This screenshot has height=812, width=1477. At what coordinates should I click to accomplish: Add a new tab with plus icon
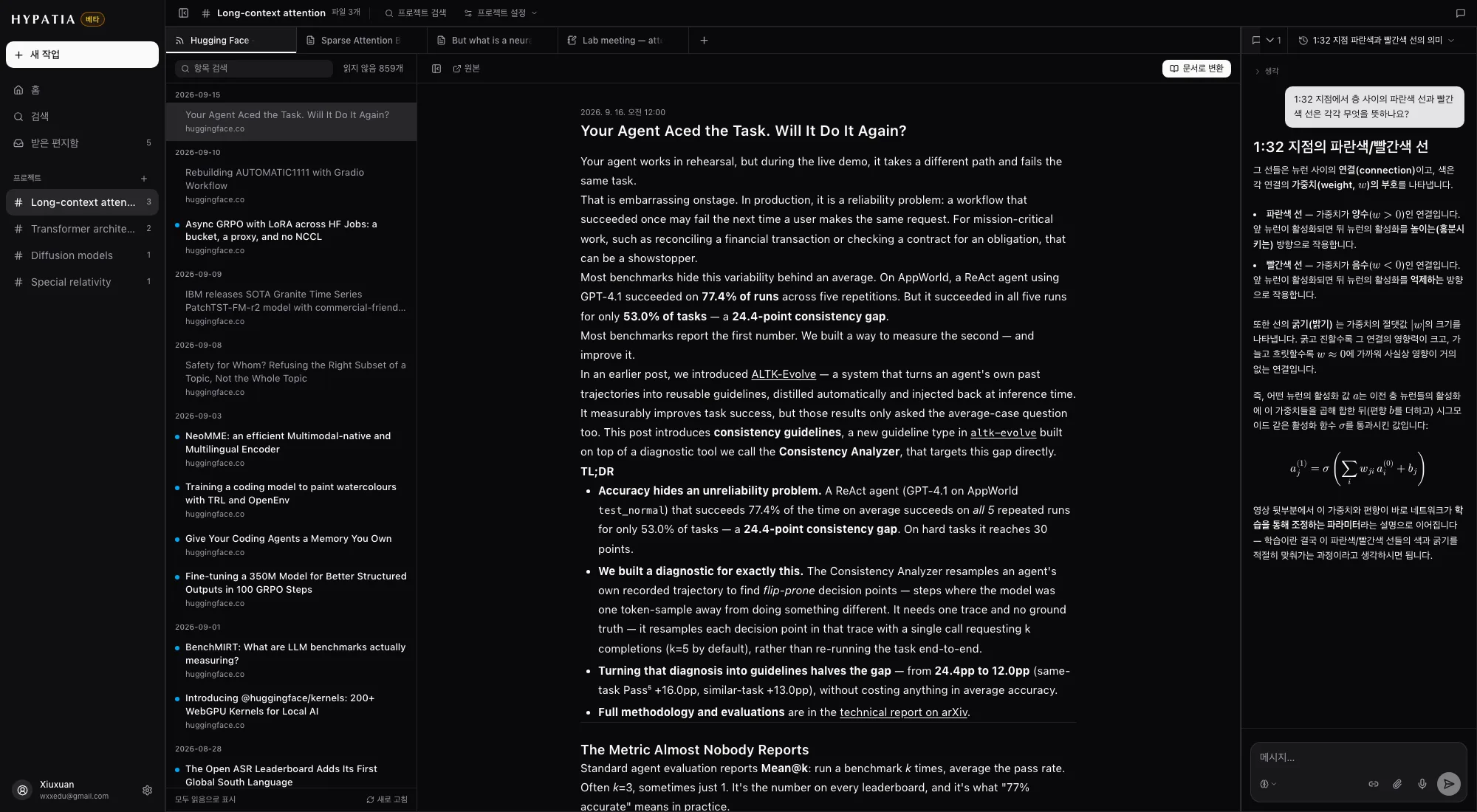pos(704,41)
